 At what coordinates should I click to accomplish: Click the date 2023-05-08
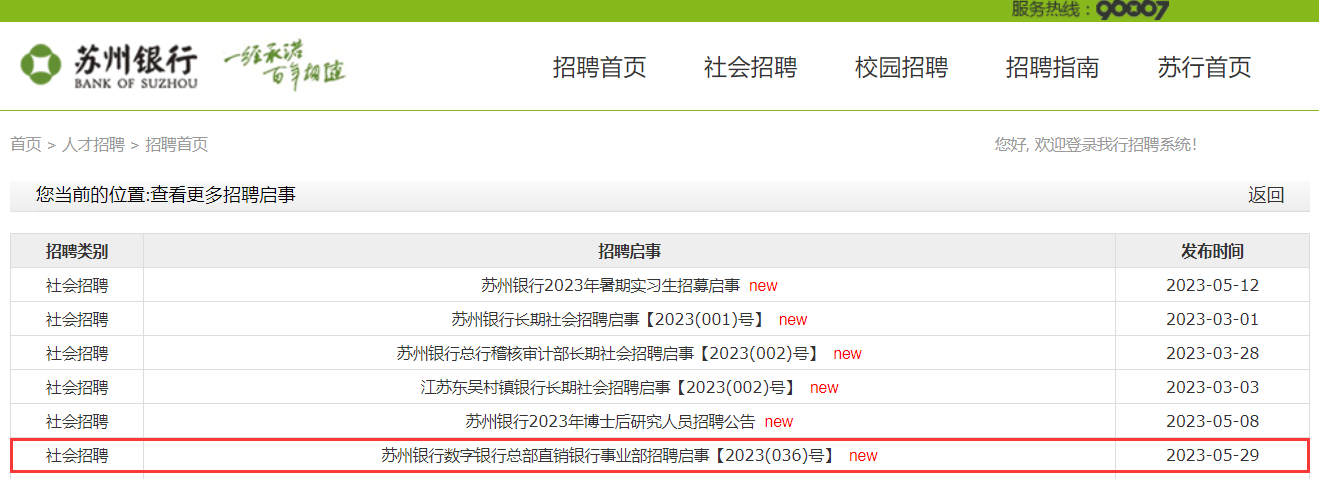pyautogui.click(x=1212, y=421)
